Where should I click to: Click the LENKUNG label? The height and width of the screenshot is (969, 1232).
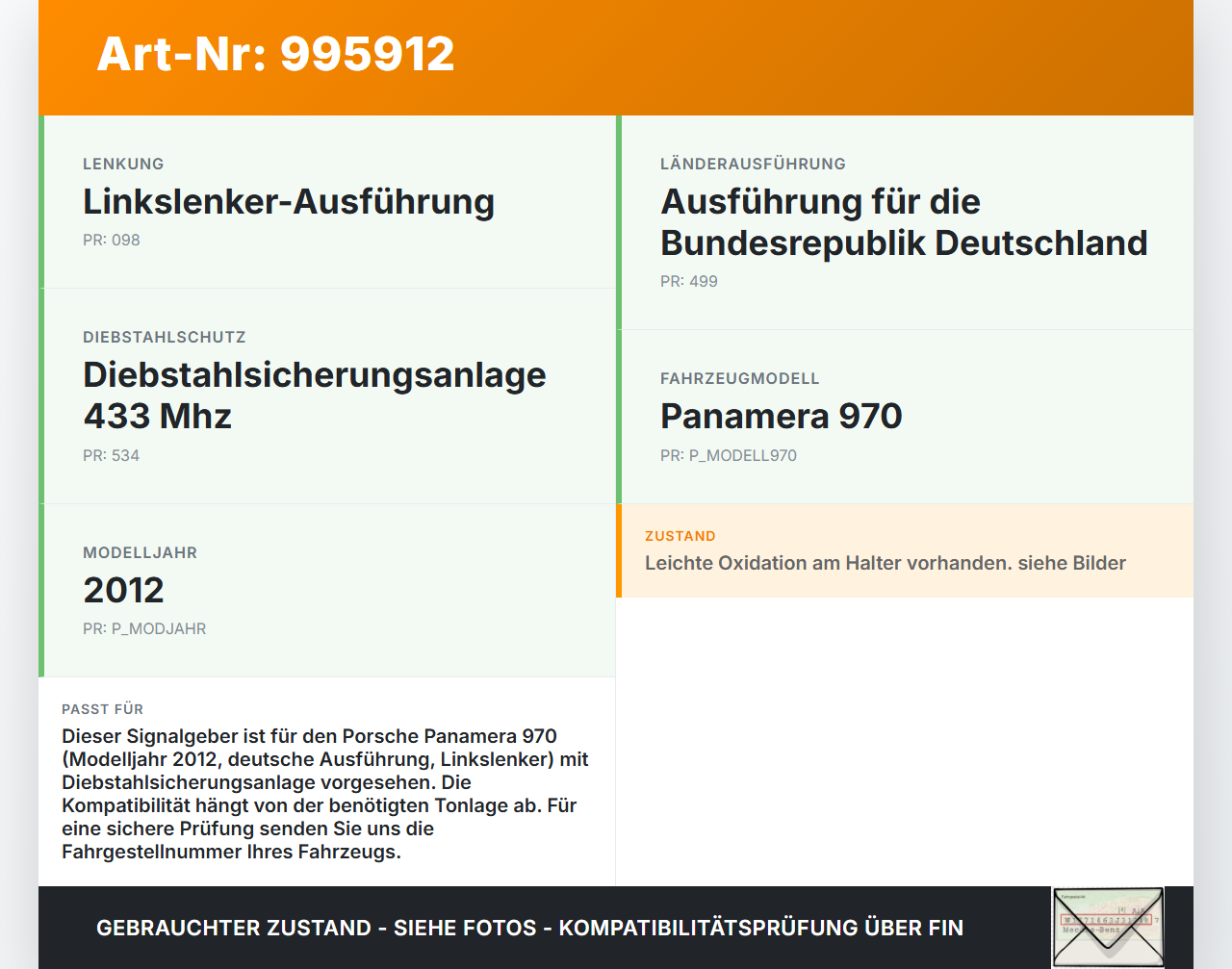tap(123, 164)
